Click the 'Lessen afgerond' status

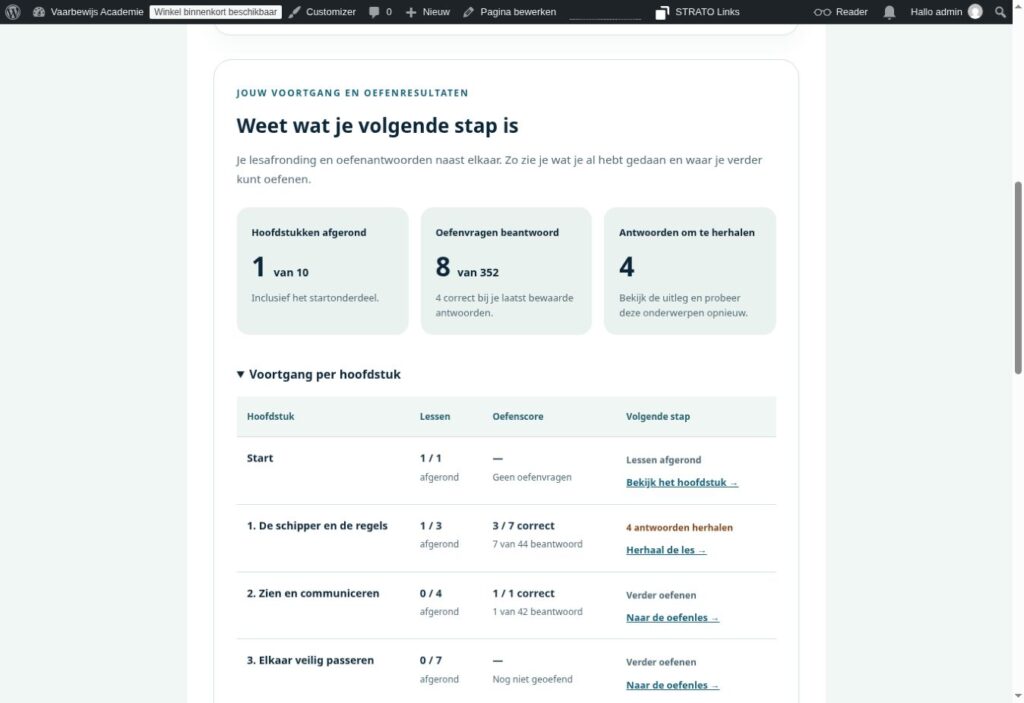click(x=664, y=460)
